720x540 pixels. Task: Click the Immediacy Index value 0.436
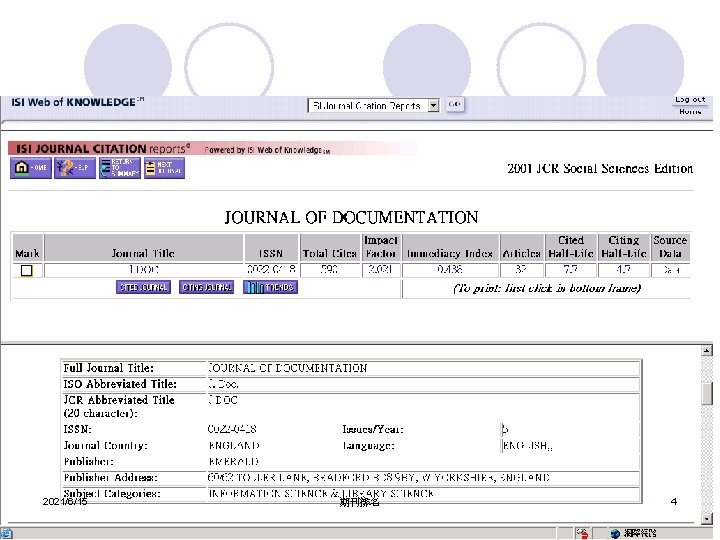coord(450,270)
